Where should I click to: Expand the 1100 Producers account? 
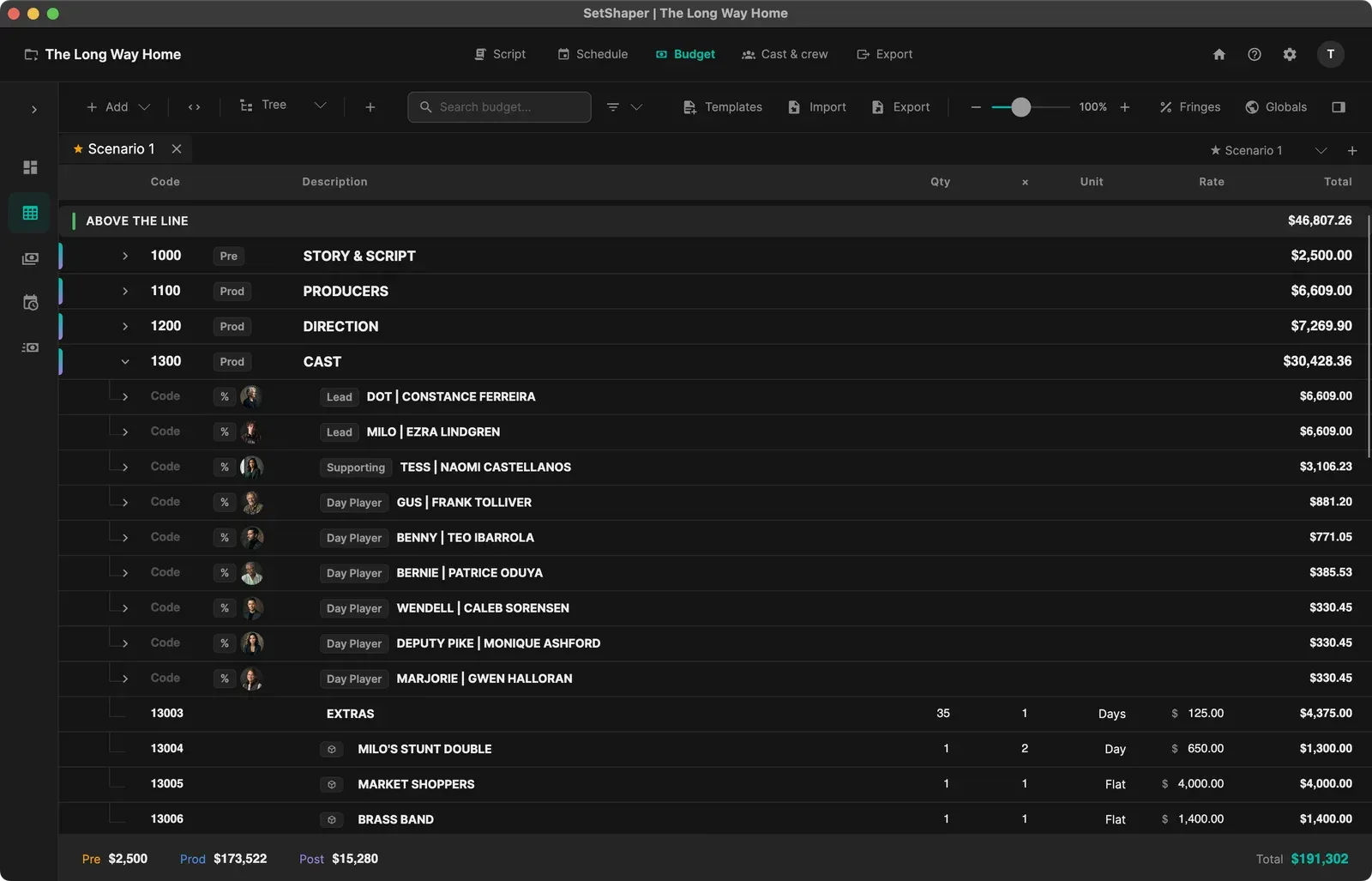[125, 291]
